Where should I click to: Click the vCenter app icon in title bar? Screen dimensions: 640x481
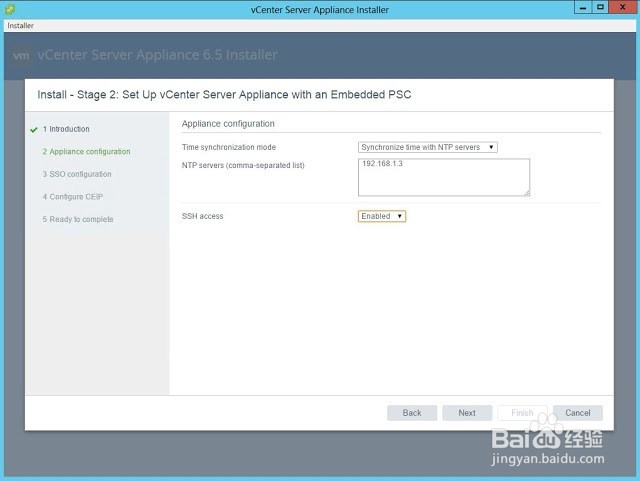10,9
